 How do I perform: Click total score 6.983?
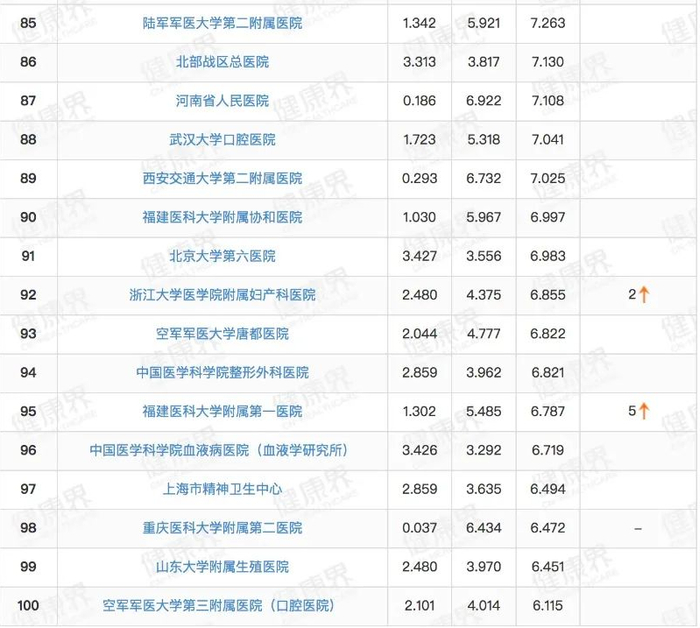click(548, 256)
